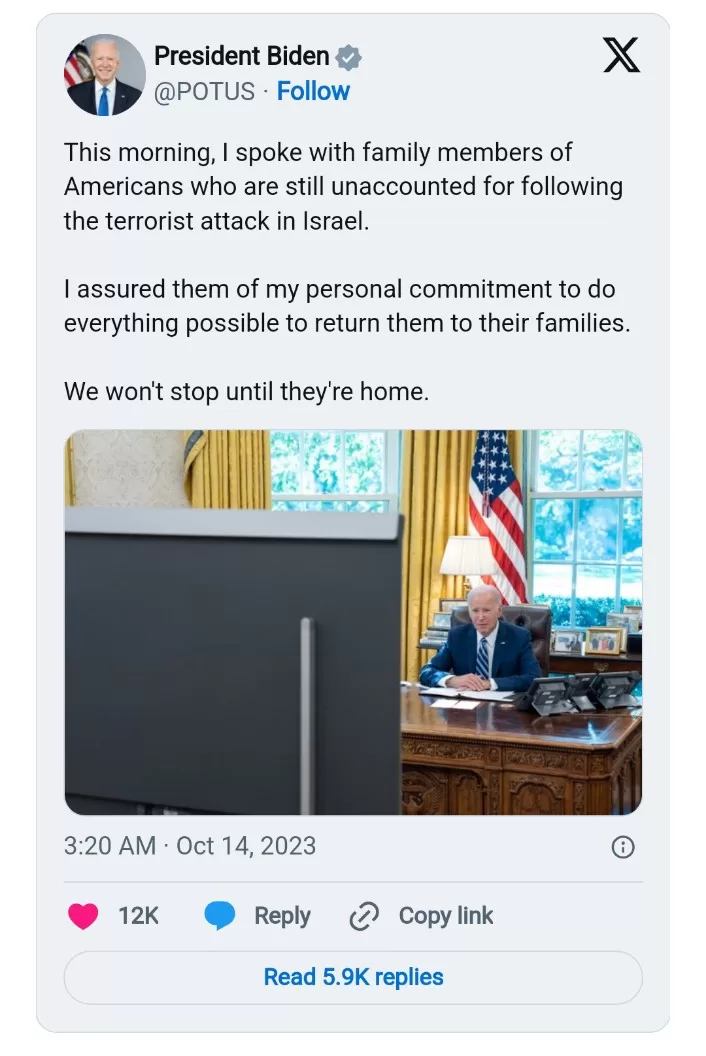Like the tweet with the pink heart icon
Viewport: 706px width, 1056px height.
[83, 916]
